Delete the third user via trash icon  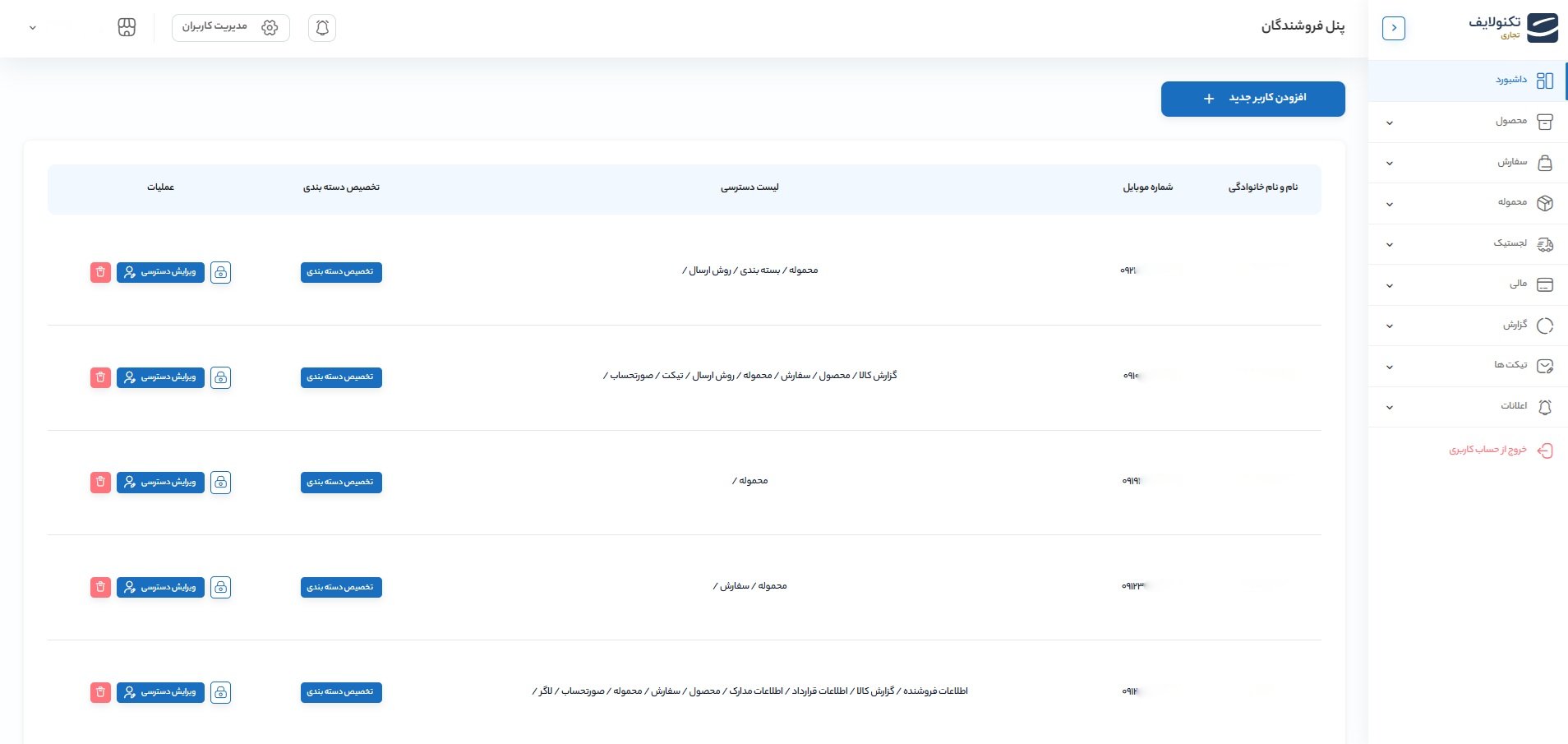click(x=100, y=483)
